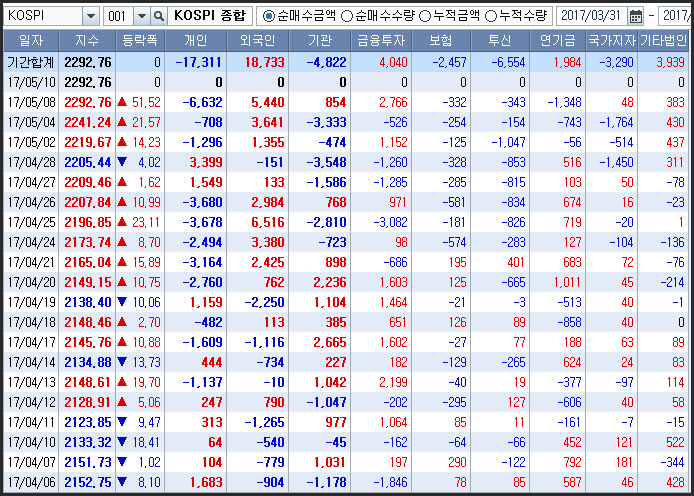Click institution value 2,665 on 17/04/17
Image resolution: width=694 pixels, height=496 pixels.
point(330,342)
